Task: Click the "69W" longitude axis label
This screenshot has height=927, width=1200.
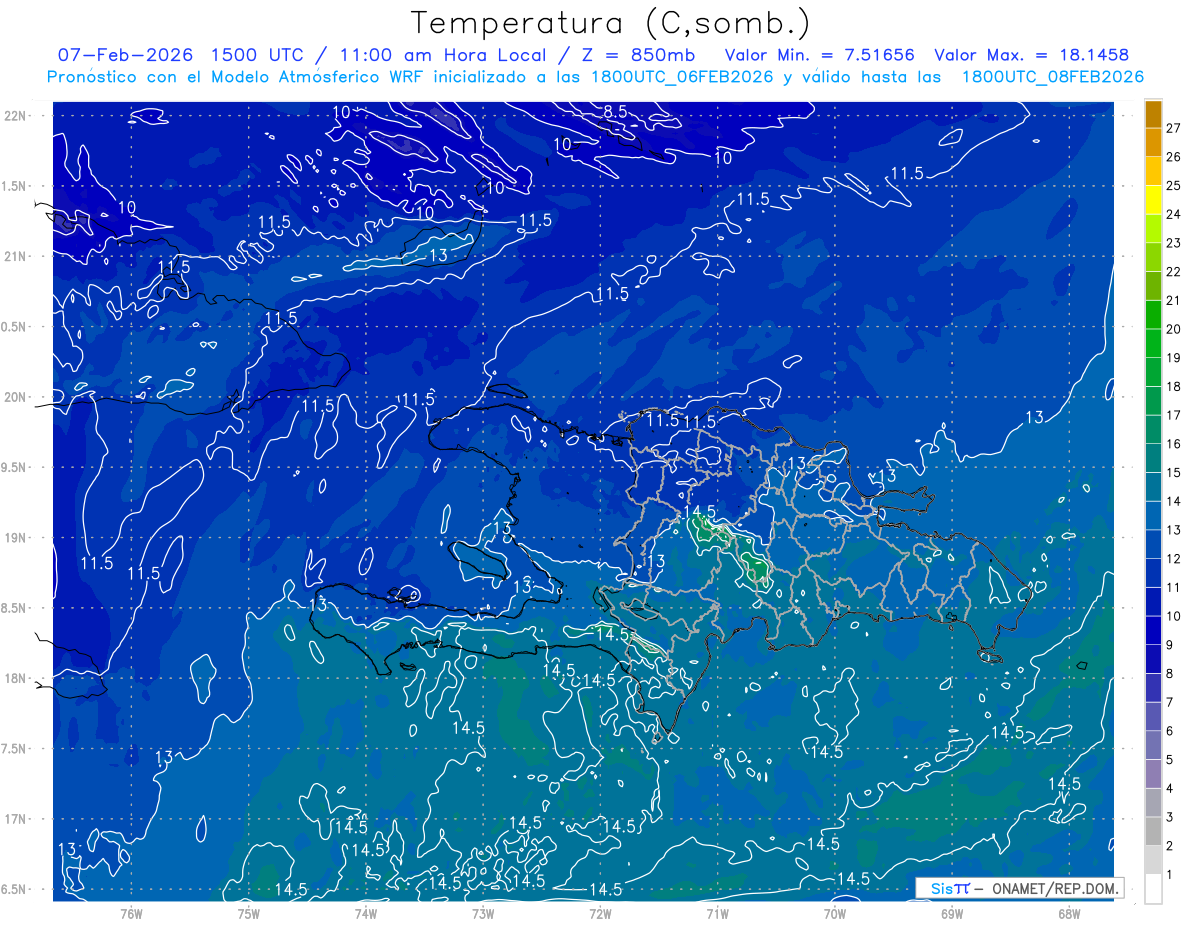Action: click(x=951, y=913)
